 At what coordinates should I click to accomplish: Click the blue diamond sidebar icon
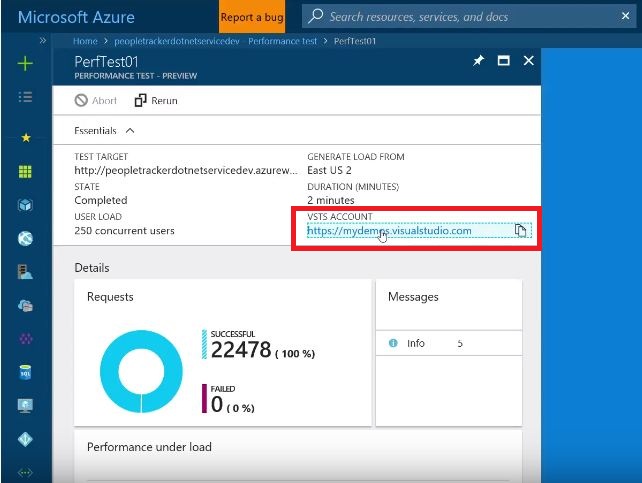[25, 439]
